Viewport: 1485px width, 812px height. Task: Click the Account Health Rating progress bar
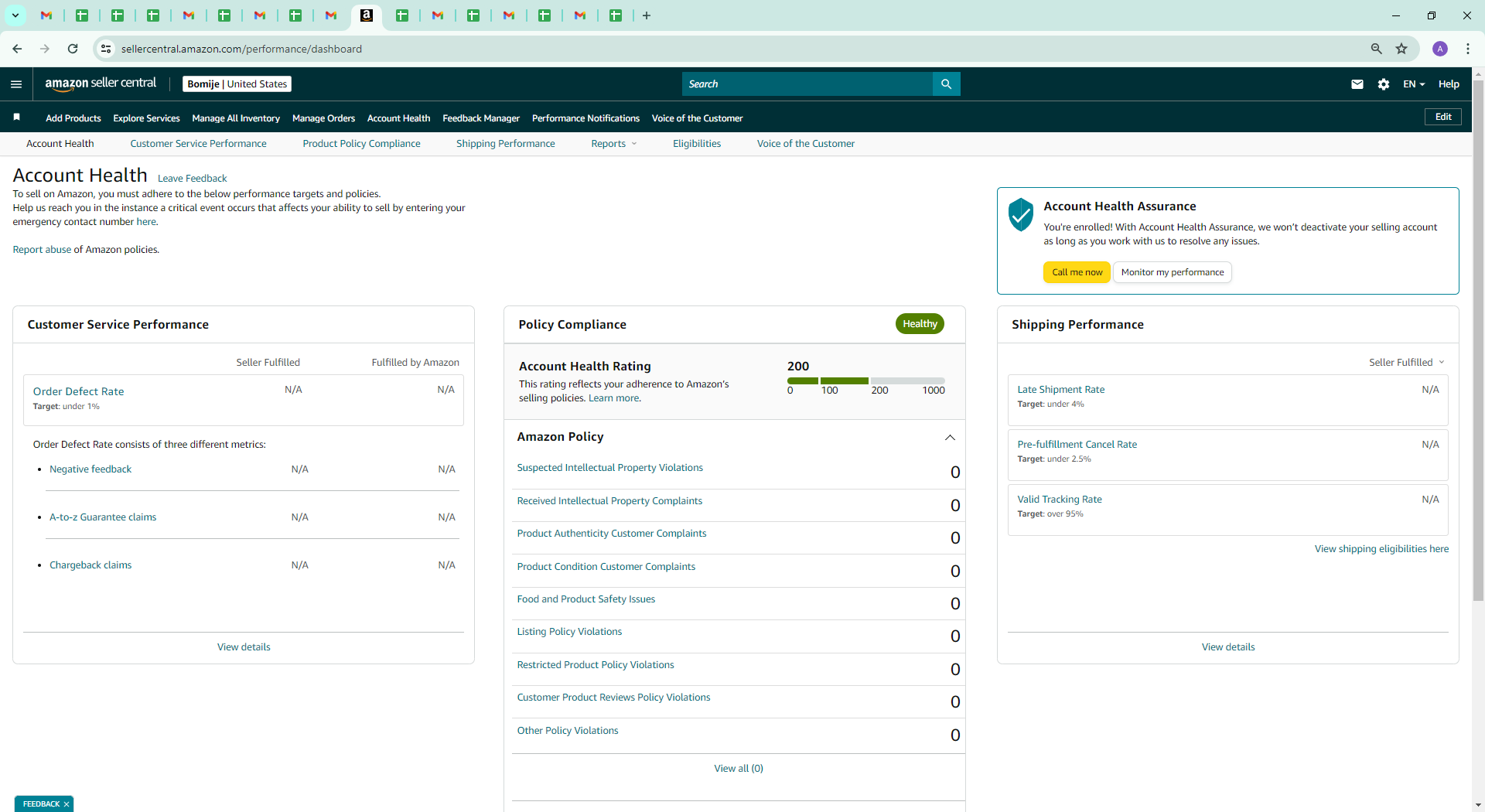tap(865, 380)
